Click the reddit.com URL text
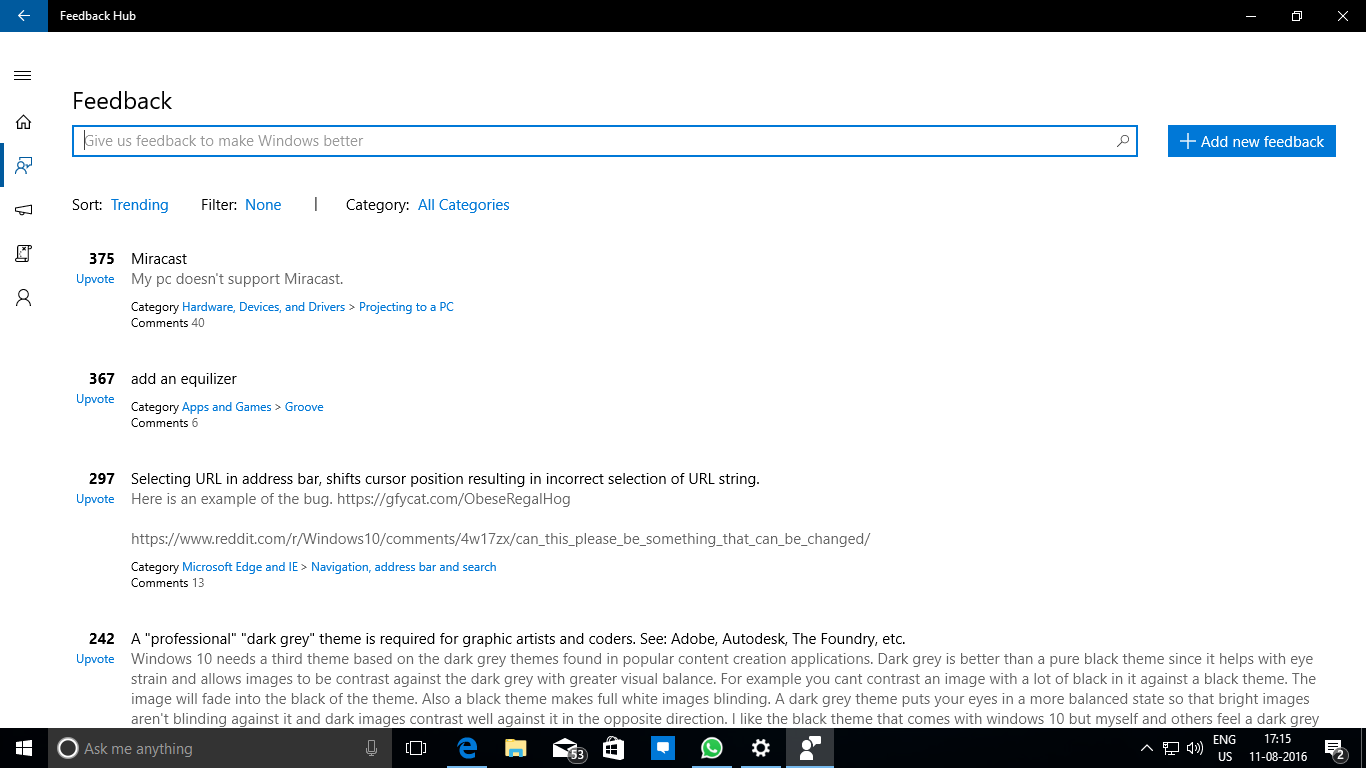 tap(500, 539)
